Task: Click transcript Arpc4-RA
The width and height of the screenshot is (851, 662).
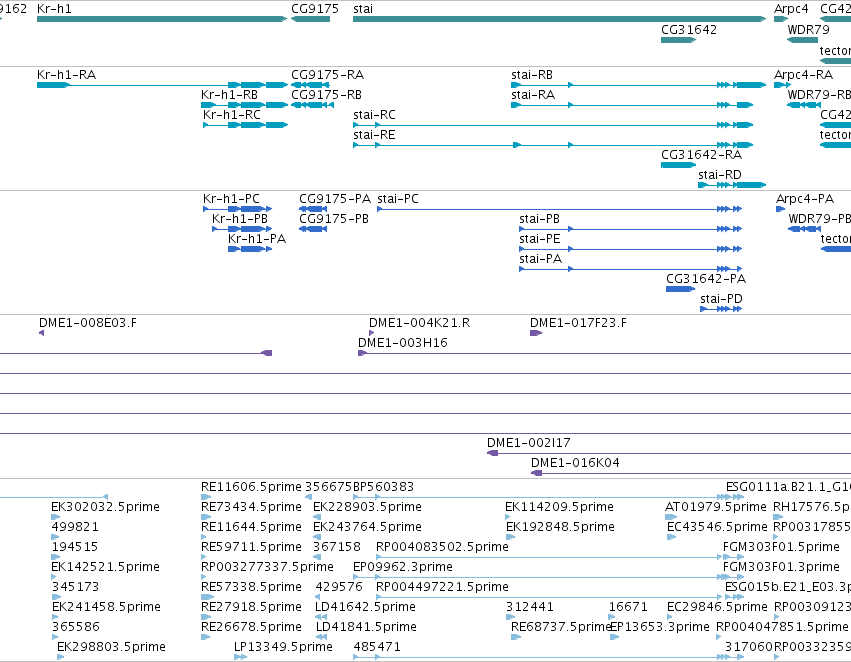Action: pos(783,85)
